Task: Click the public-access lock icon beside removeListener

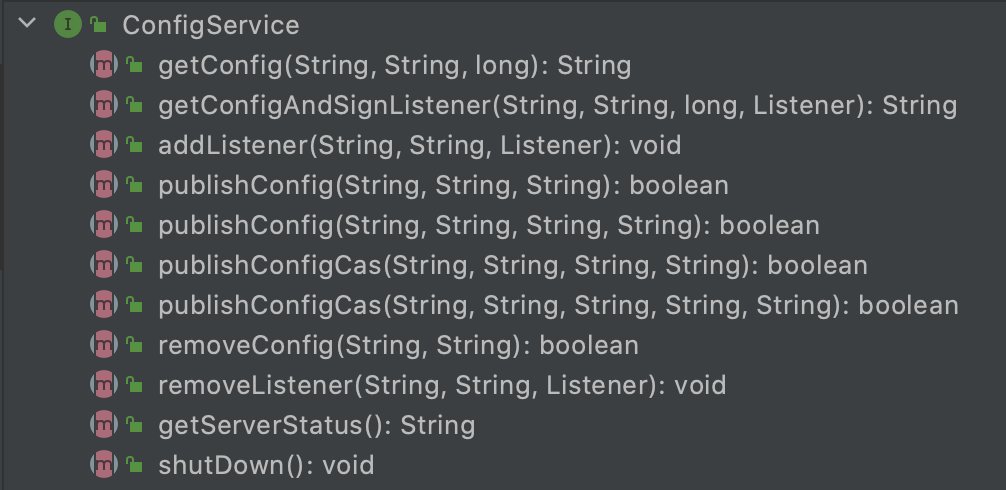Action: 134,386
